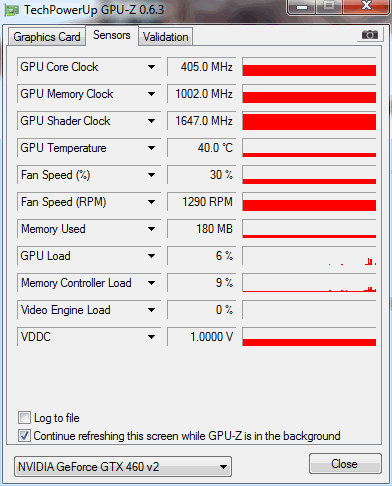Click the Close button
Image resolution: width=392 pixels, height=486 pixels.
click(345, 464)
